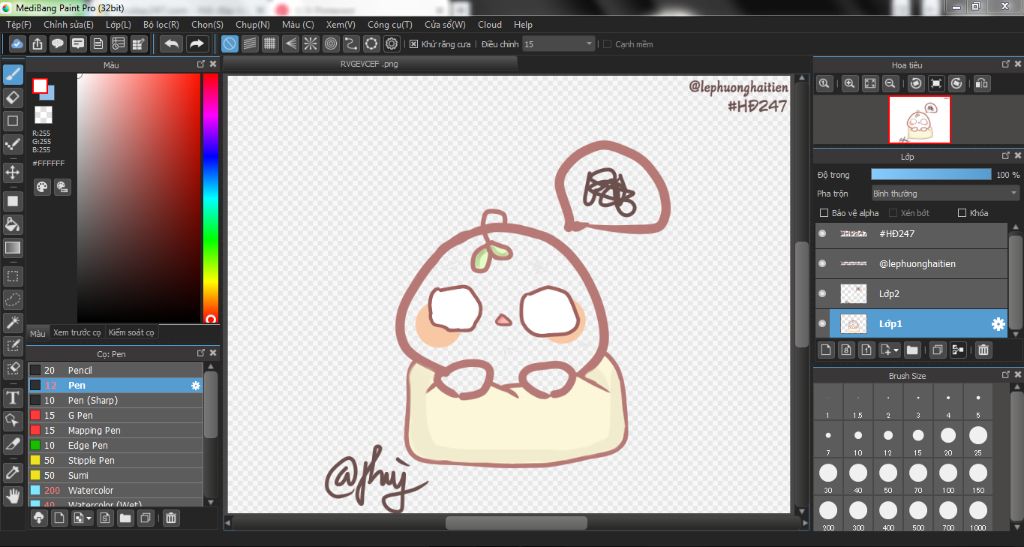Select the G Pen brush
The height and width of the screenshot is (547, 1024).
point(115,415)
